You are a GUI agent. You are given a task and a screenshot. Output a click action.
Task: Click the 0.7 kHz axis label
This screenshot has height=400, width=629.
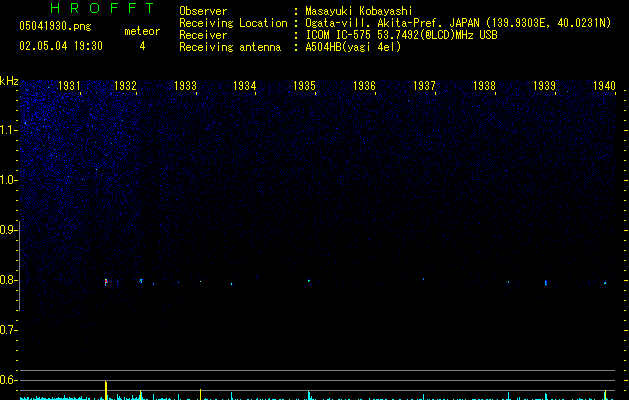point(8,330)
